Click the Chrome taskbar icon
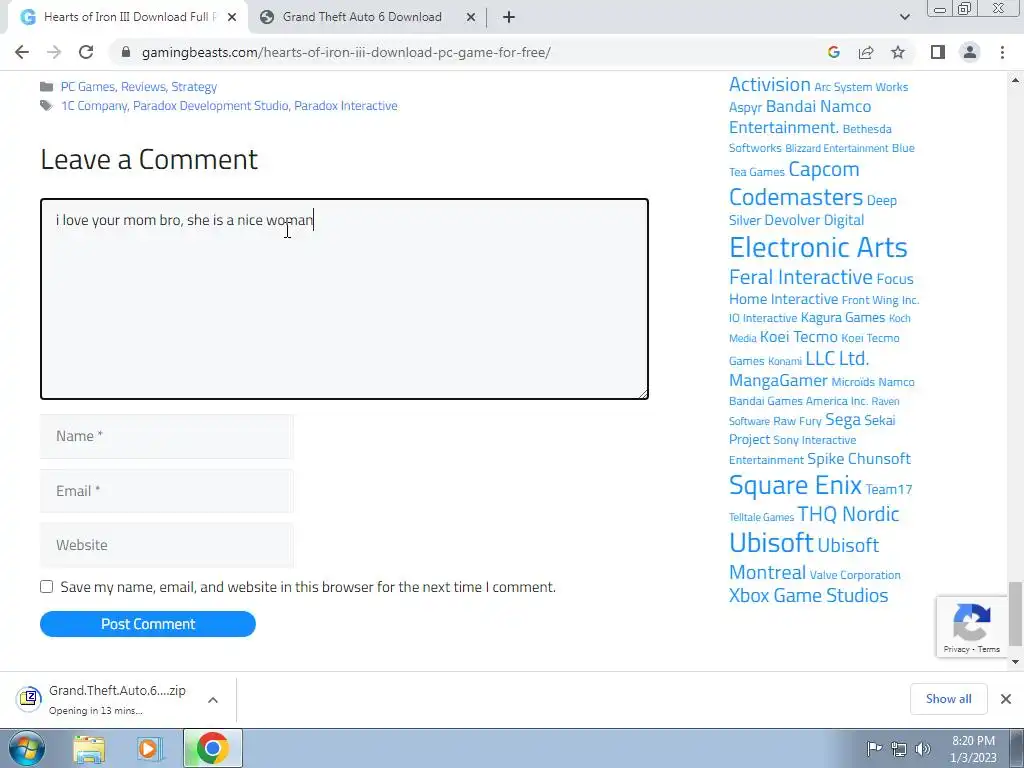 (x=212, y=748)
